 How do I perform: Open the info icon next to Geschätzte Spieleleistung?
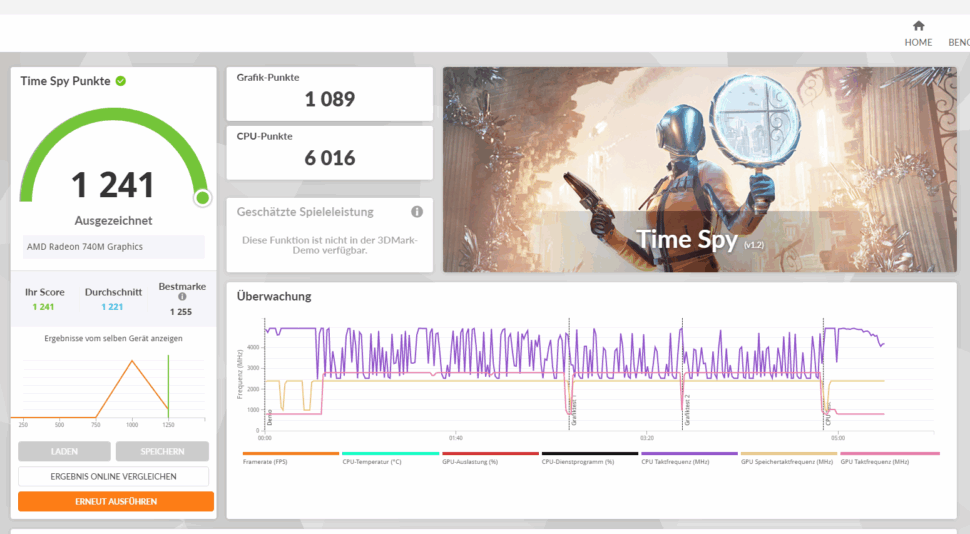(417, 212)
